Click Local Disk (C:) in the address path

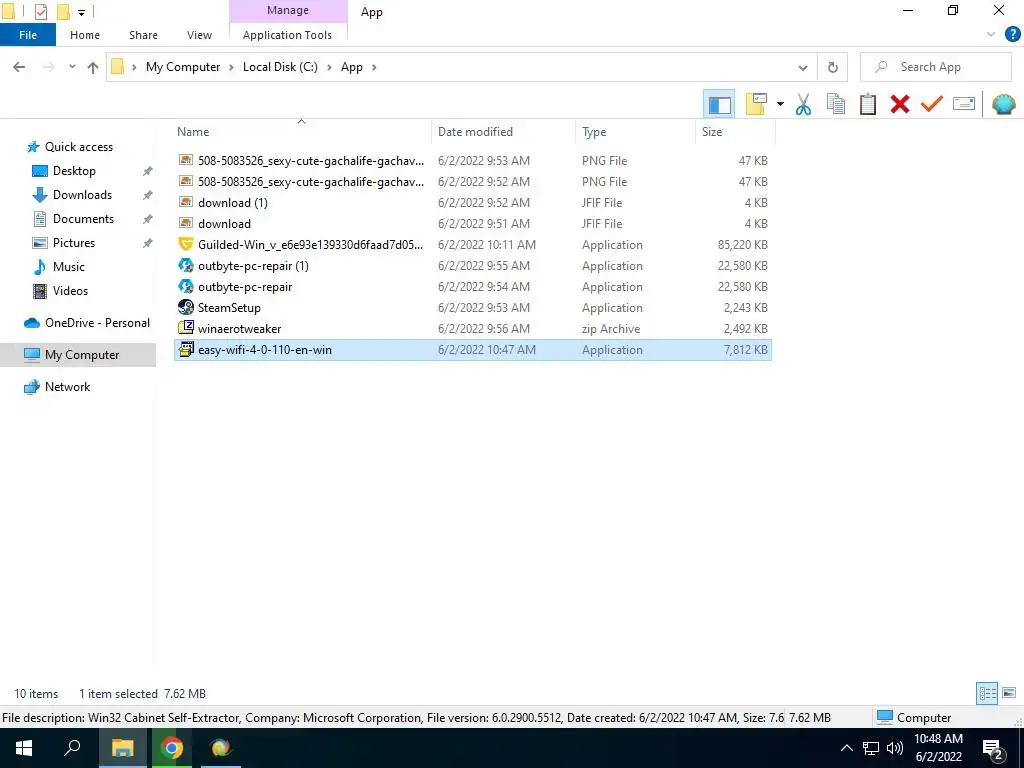pyautogui.click(x=280, y=67)
